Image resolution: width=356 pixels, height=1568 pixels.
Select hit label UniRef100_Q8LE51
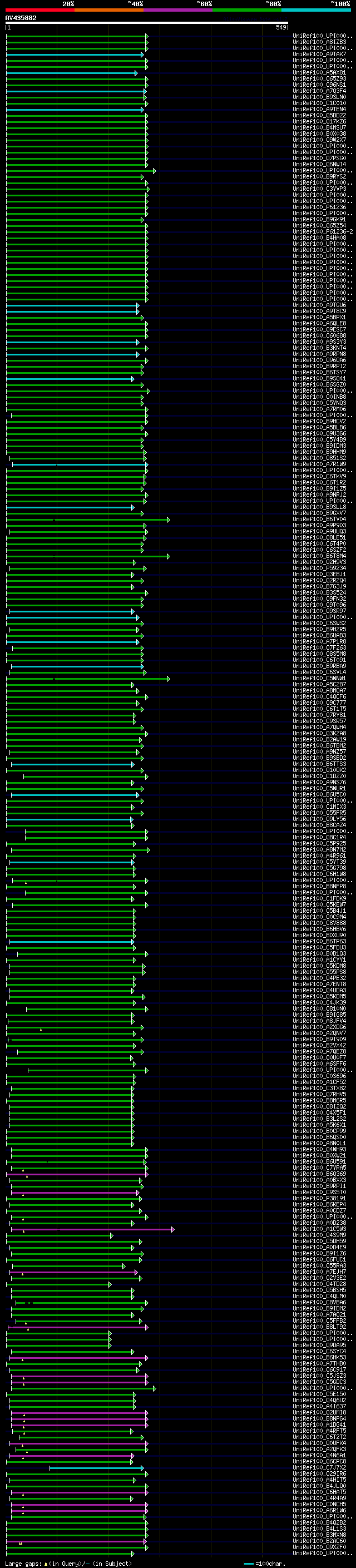319,537
